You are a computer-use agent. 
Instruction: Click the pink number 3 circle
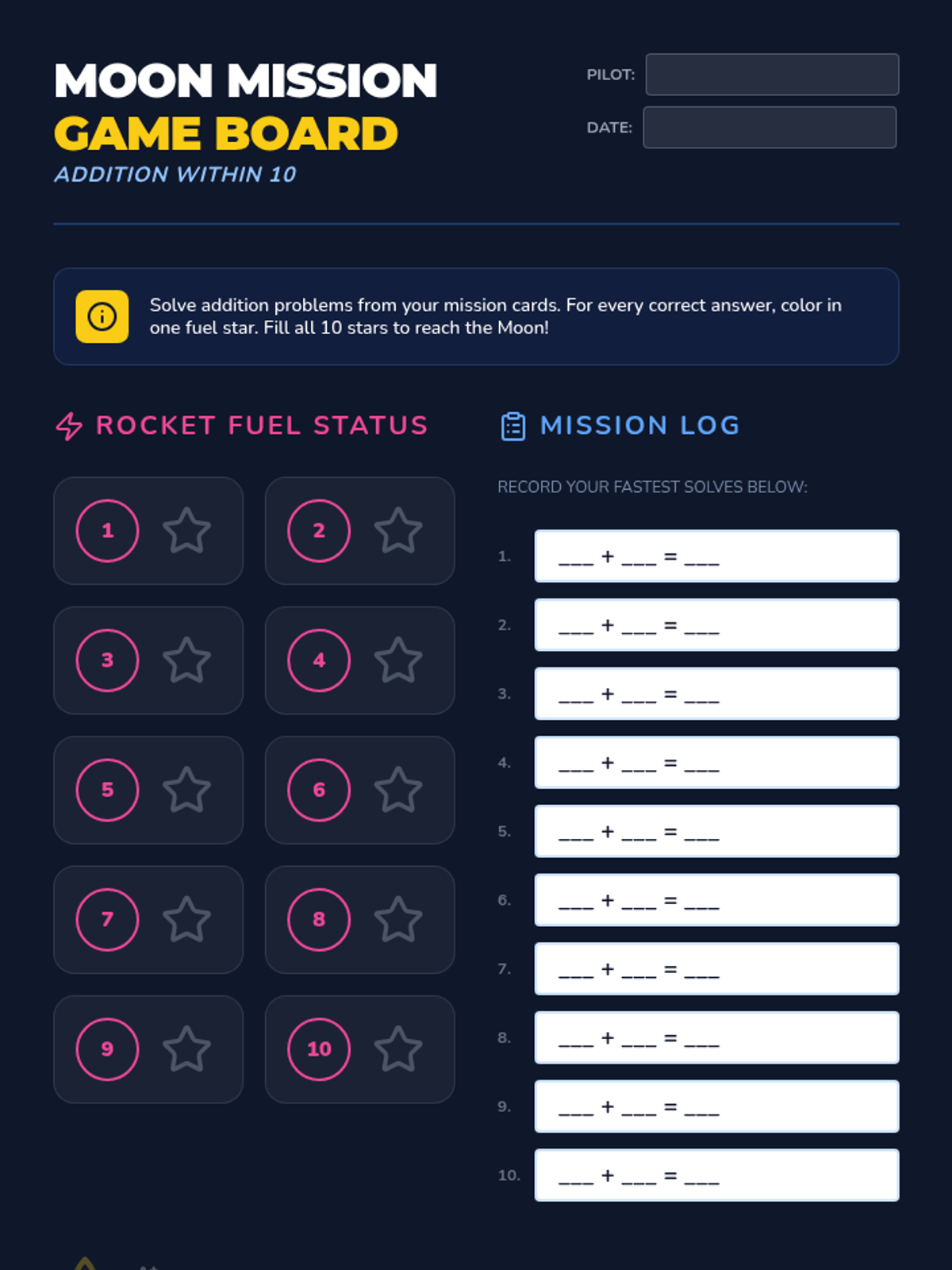108,660
